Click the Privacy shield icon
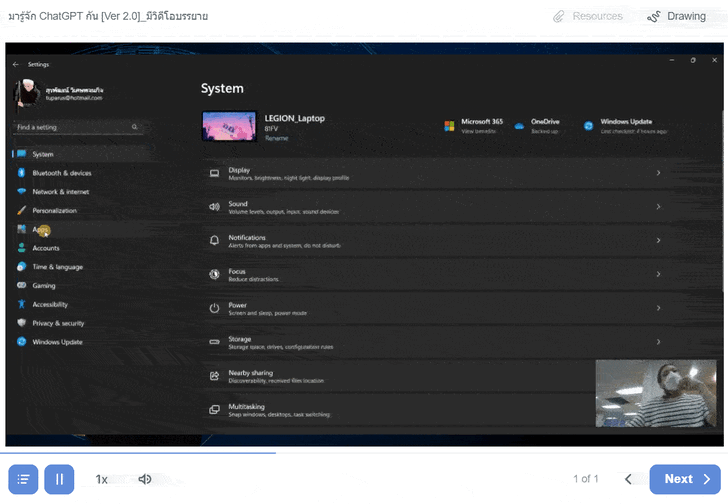This screenshot has width=728, height=504. (x=21, y=323)
